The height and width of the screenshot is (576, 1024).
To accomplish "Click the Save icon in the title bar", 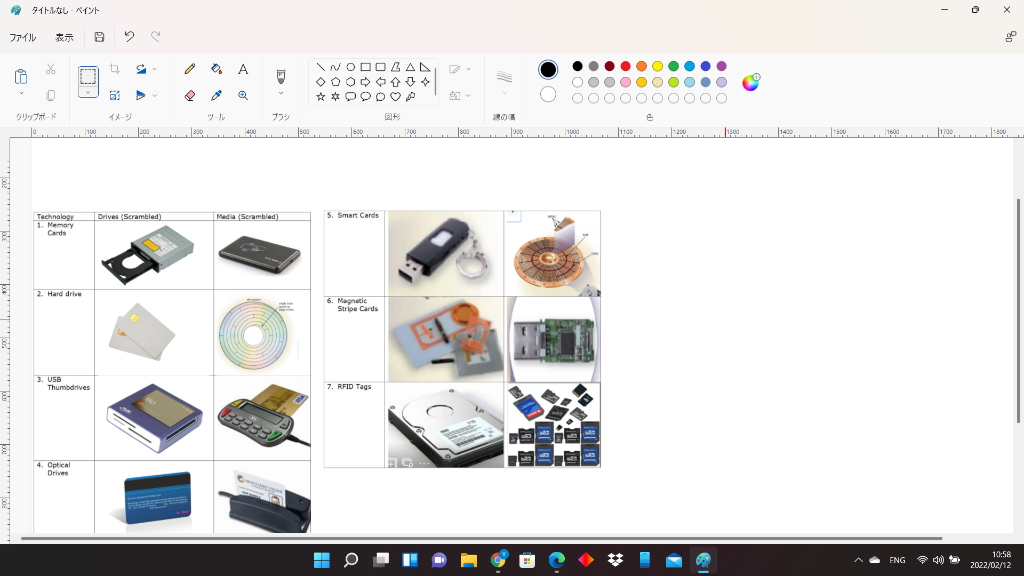I will (x=97, y=36).
